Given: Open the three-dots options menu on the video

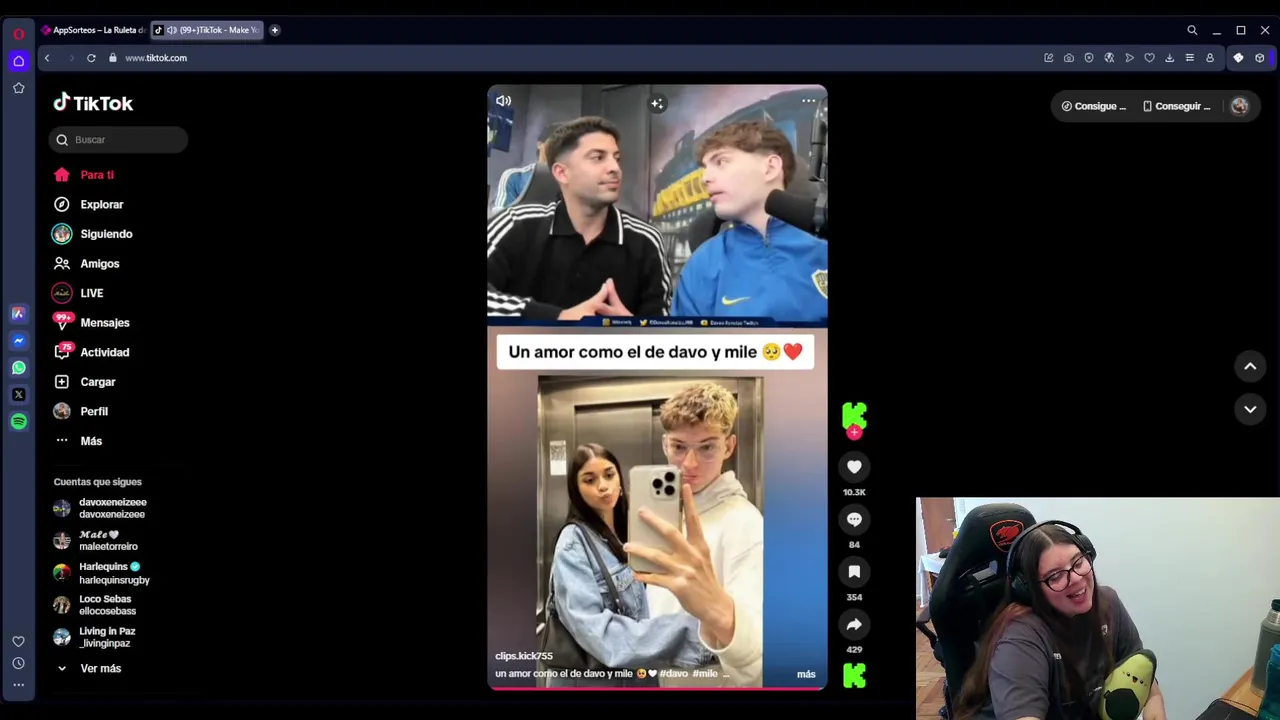Looking at the screenshot, I should point(808,101).
